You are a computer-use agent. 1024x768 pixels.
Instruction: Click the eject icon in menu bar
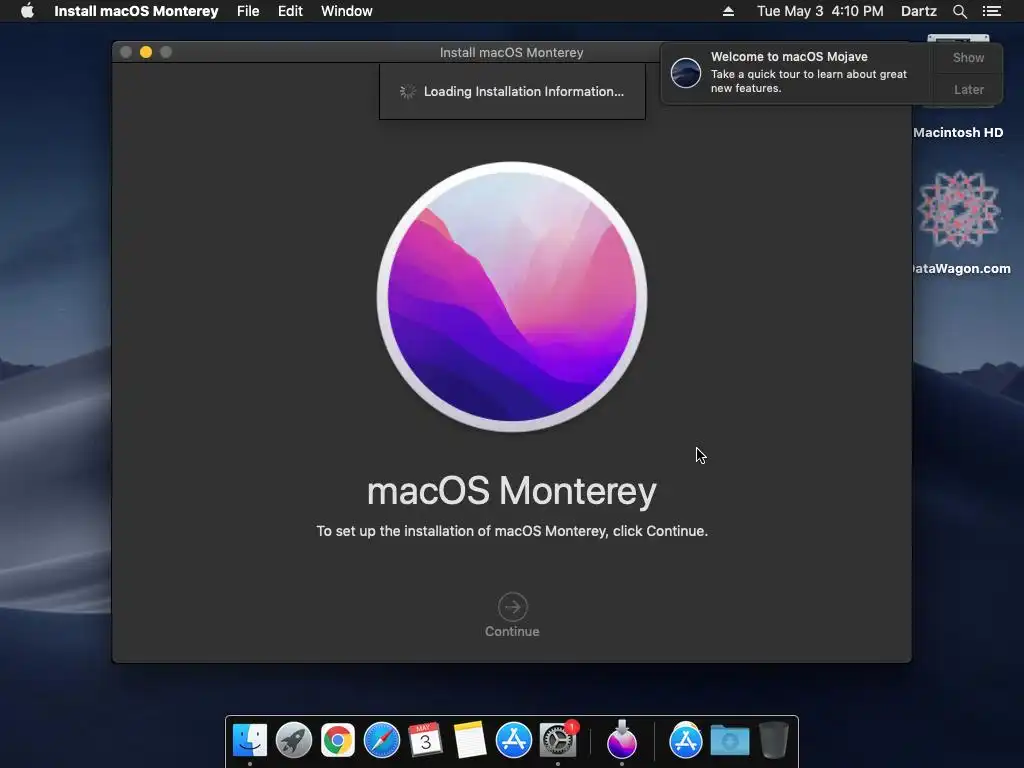click(x=728, y=11)
